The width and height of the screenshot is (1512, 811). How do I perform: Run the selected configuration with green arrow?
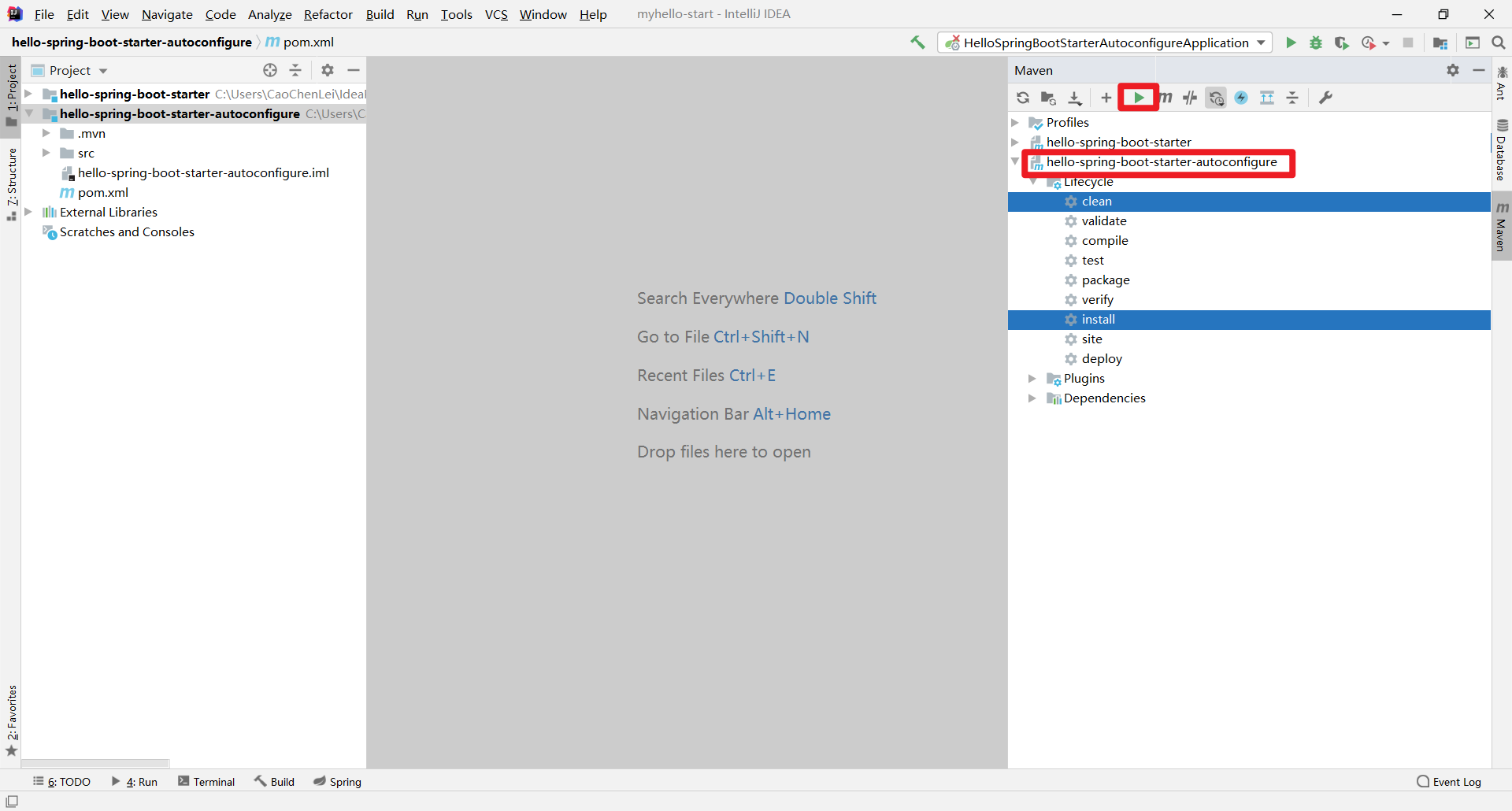tap(1291, 43)
